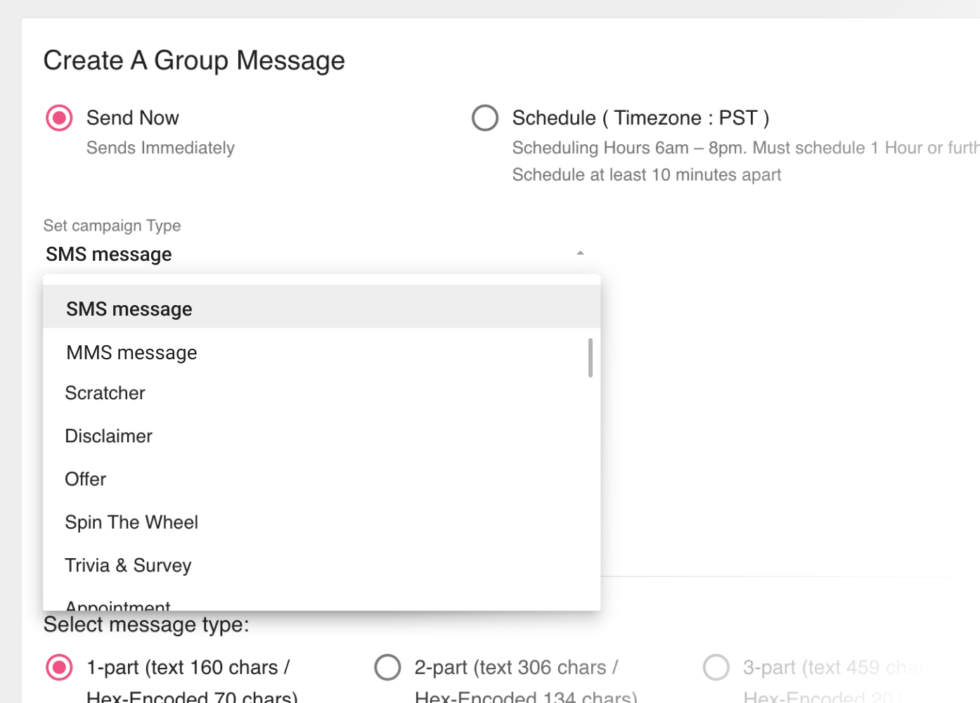Screen dimensions: 980x703
Task: Select "MMS message" campaign type
Action: [x=131, y=352]
